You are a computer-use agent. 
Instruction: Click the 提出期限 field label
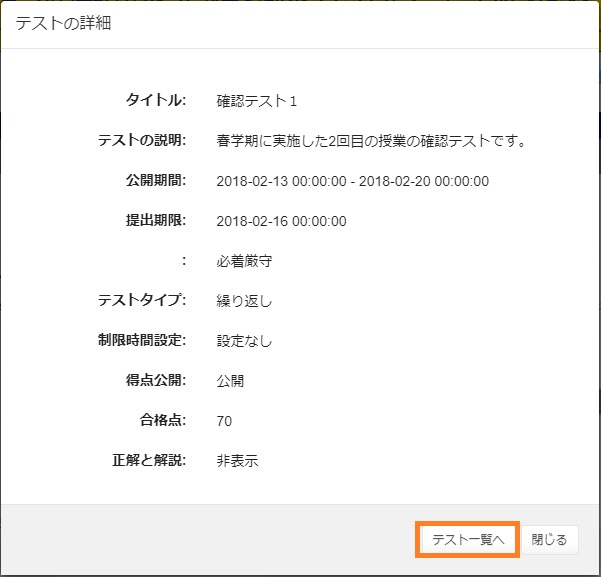[x=148, y=220]
